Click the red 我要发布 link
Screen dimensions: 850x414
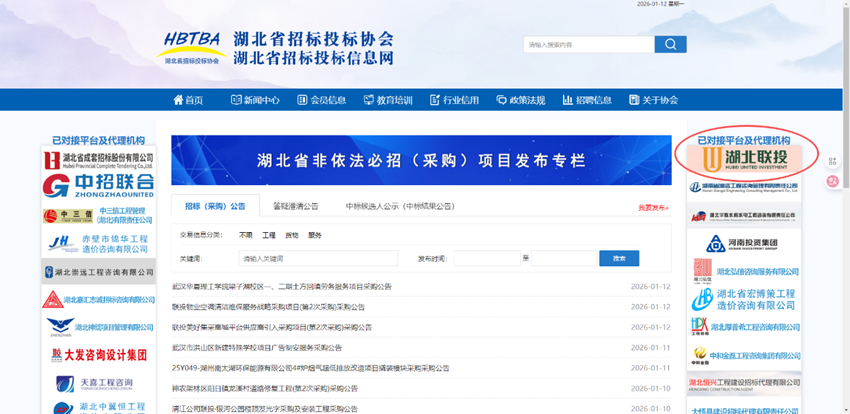pos(652,207)
